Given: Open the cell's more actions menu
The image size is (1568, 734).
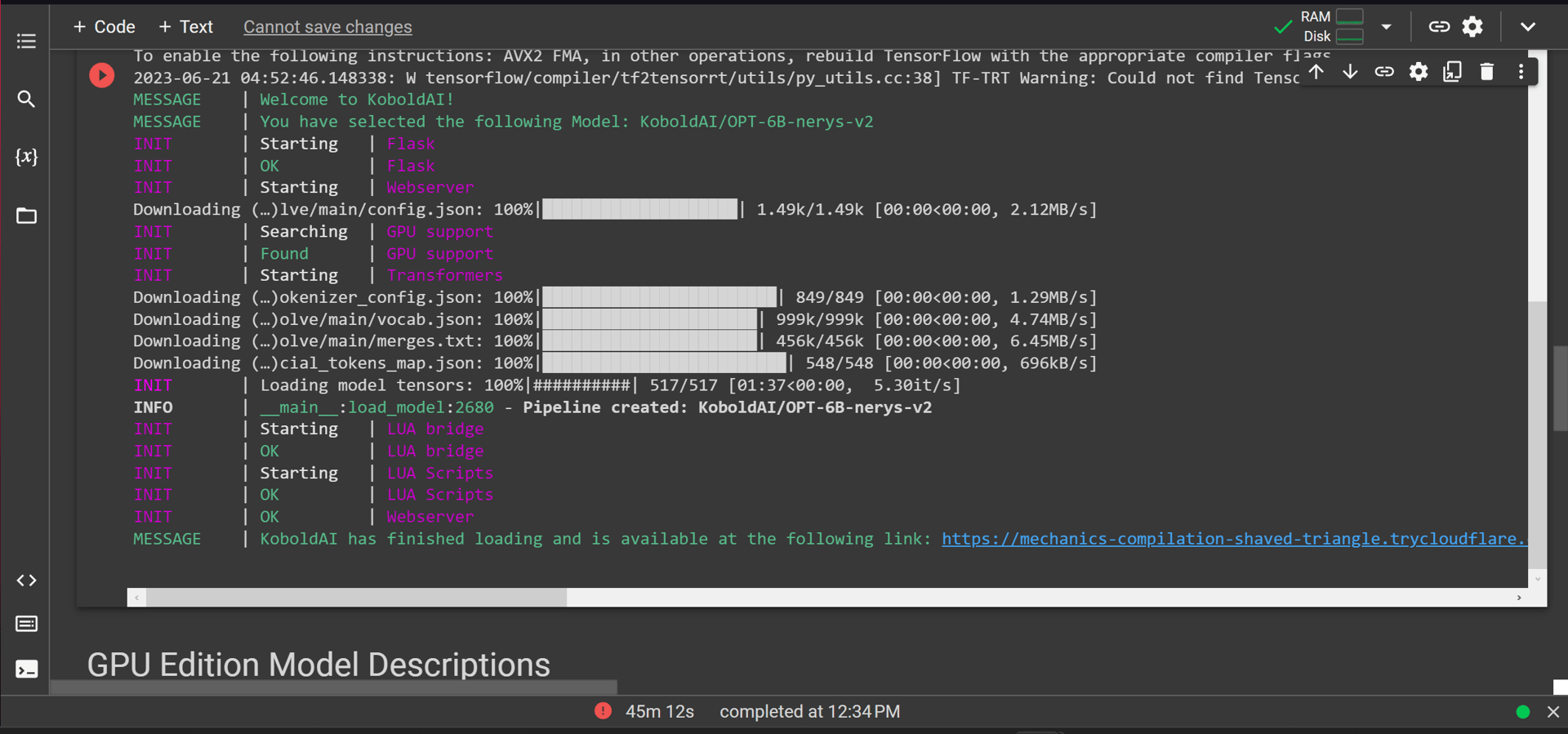Looking at the screenshot, I should pyautogui.click(x=1521, y=72).
